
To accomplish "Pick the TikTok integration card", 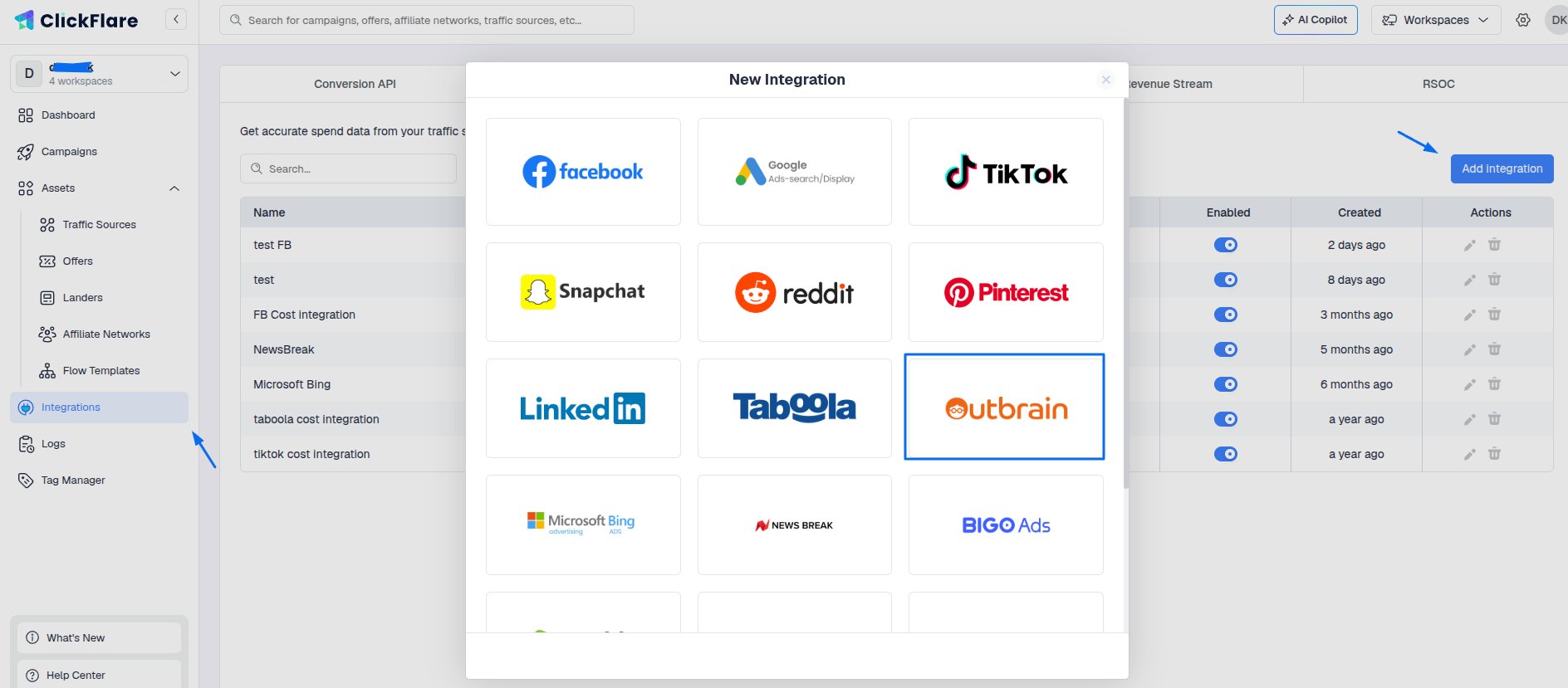I will coord(1006,172).
